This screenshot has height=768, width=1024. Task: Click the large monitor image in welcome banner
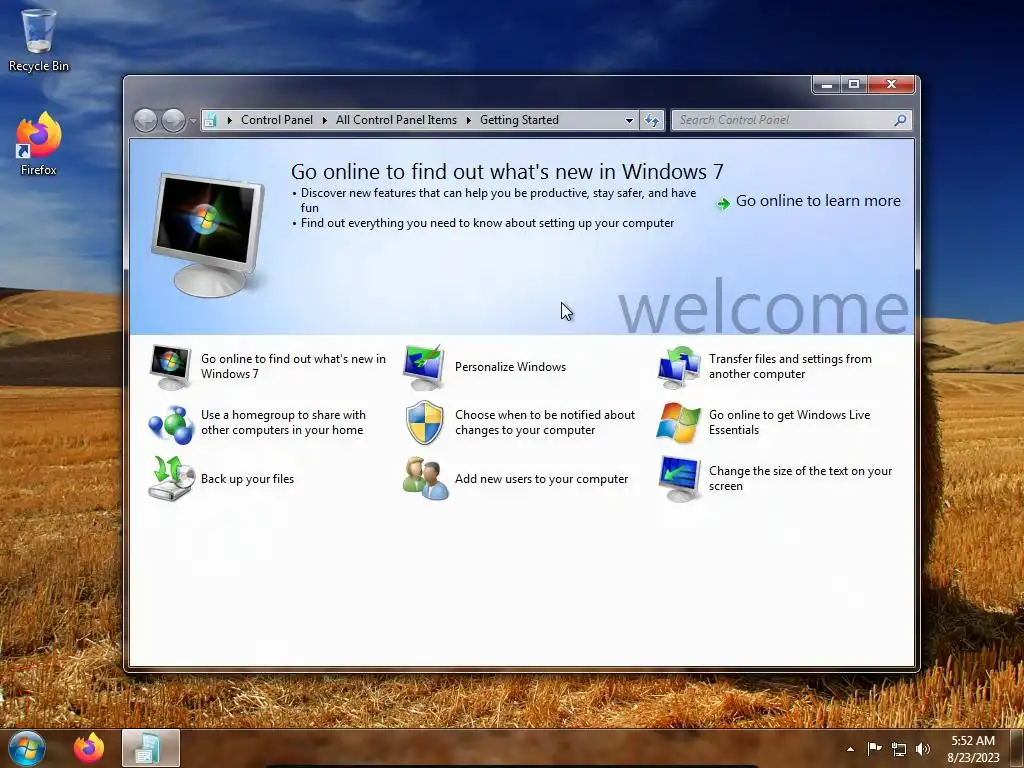tap(208, 235)
